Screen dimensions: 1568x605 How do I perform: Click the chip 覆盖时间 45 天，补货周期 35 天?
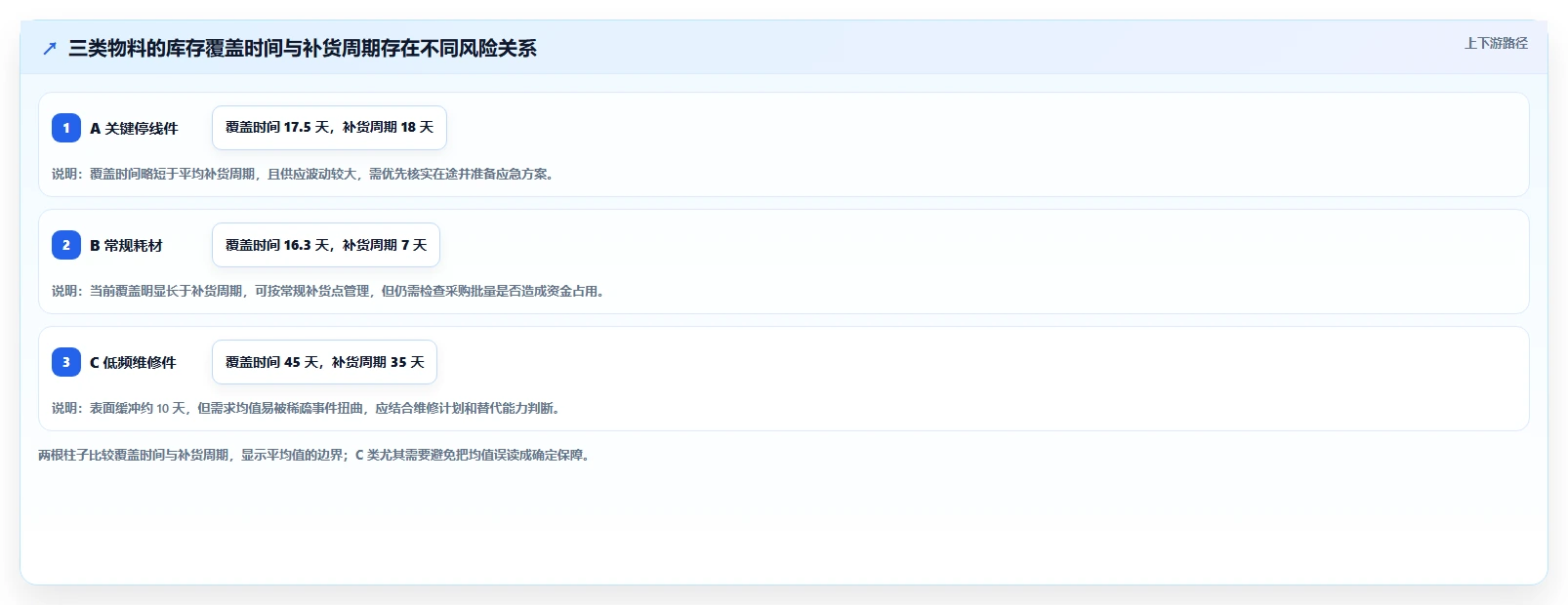point(324,362)
